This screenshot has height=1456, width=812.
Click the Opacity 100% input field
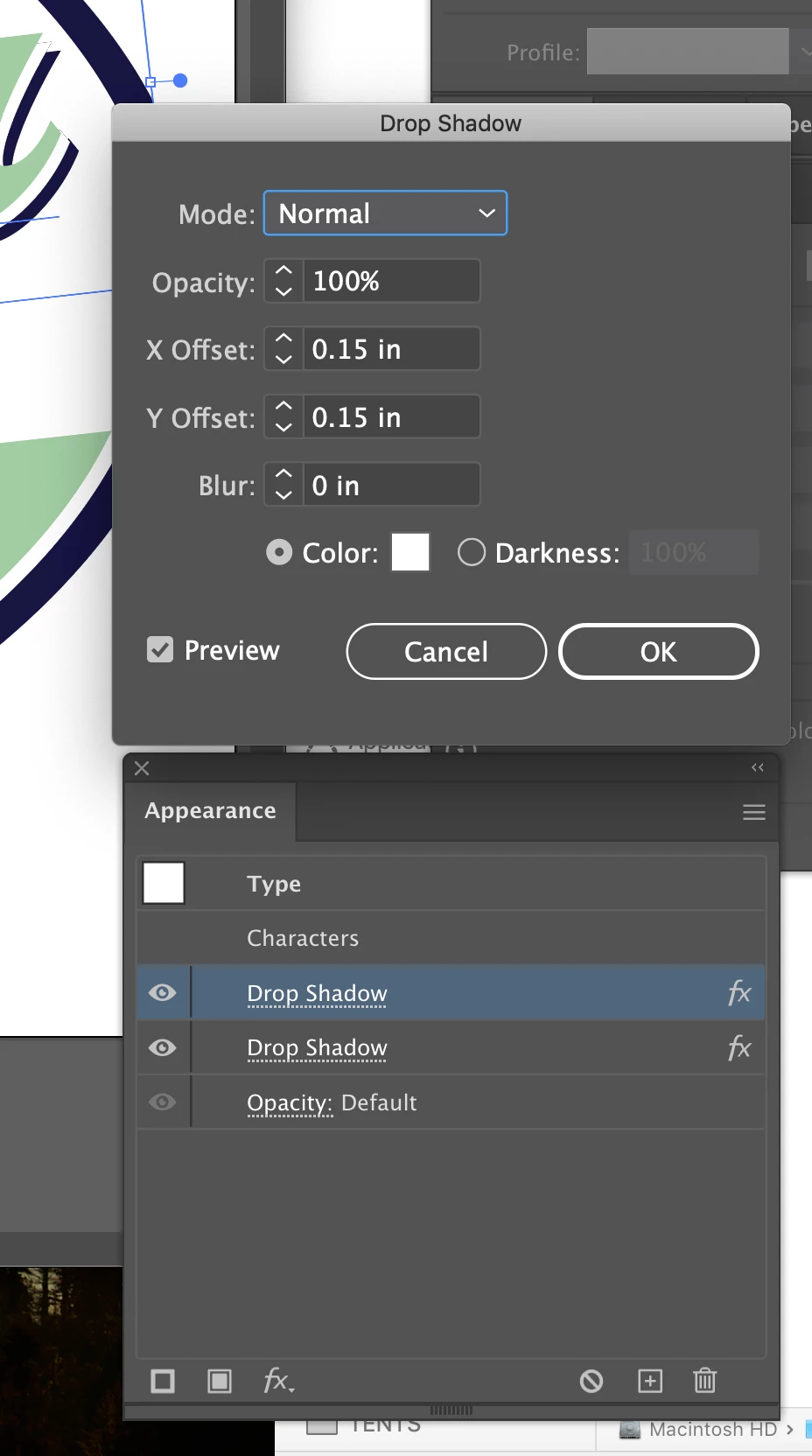pos(391,281)
